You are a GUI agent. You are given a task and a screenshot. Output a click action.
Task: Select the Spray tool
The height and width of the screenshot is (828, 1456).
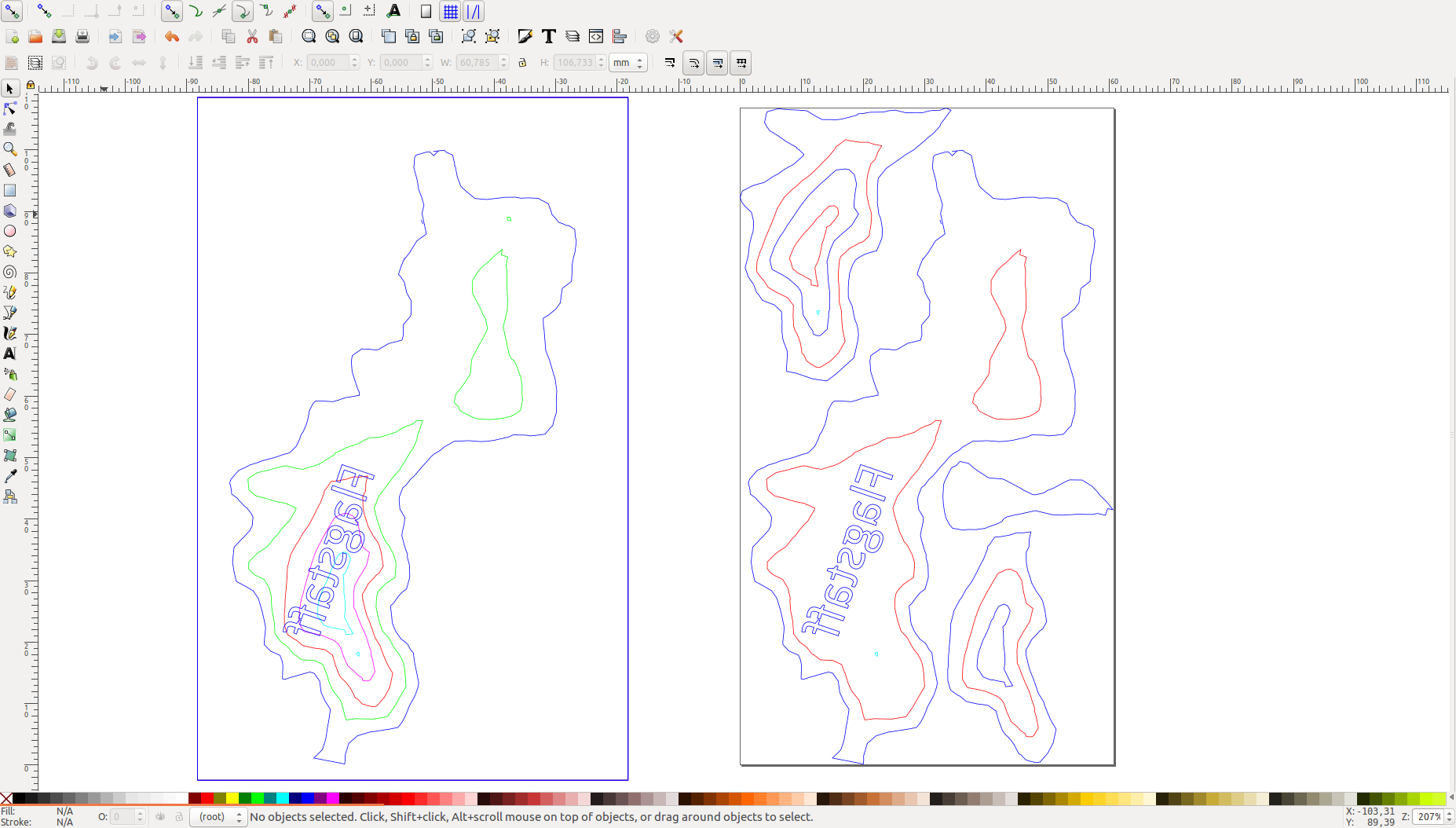pyautogui.click(x=10, y=374)
